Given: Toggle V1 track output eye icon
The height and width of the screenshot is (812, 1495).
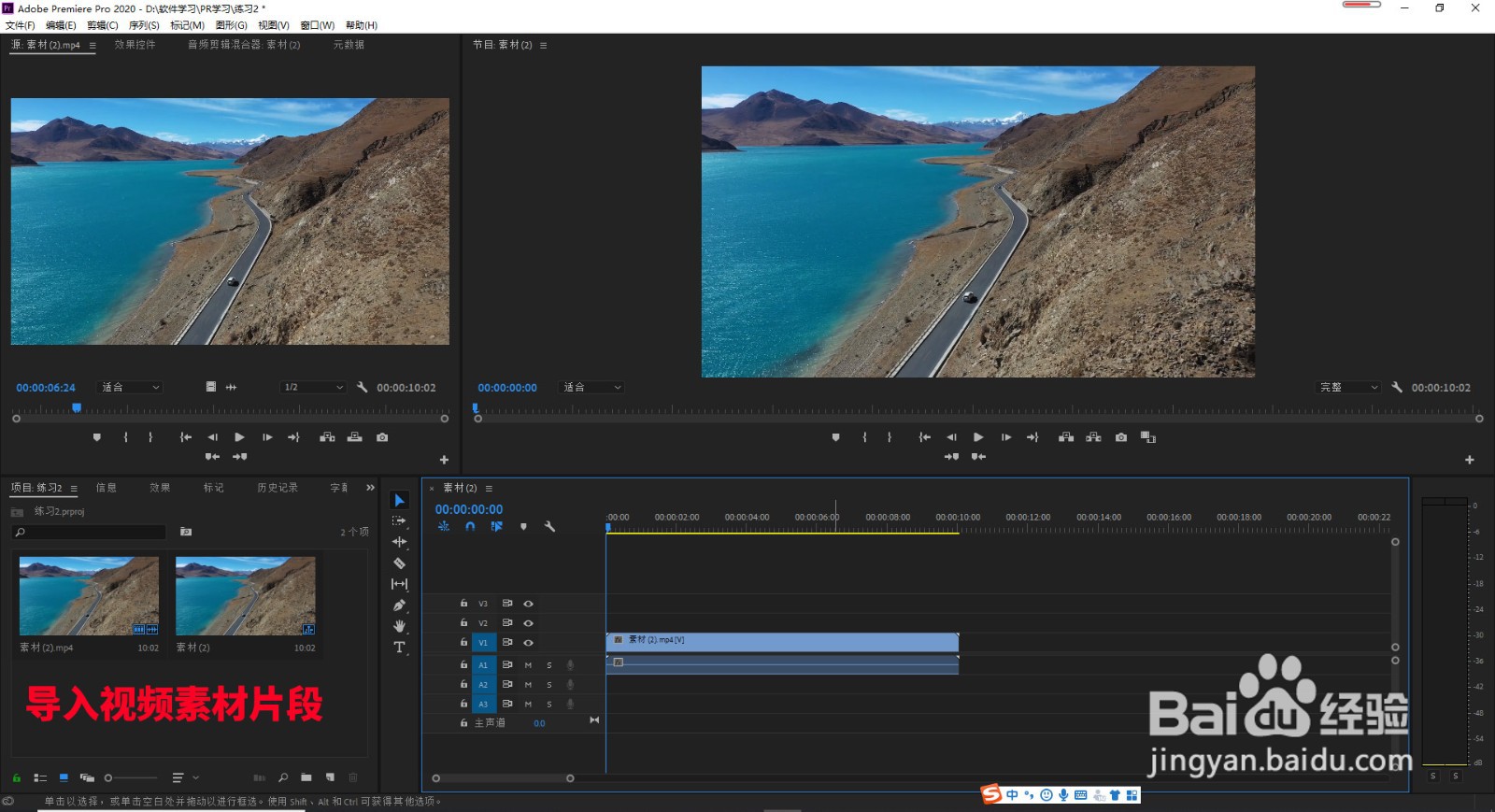Looking at the screenshot, I should (x=528, y=643).
